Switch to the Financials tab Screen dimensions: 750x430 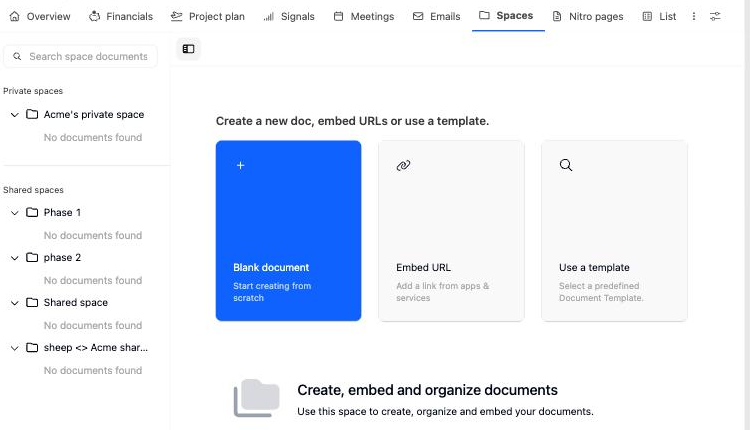pyautogui.click(x=121, y=16)
